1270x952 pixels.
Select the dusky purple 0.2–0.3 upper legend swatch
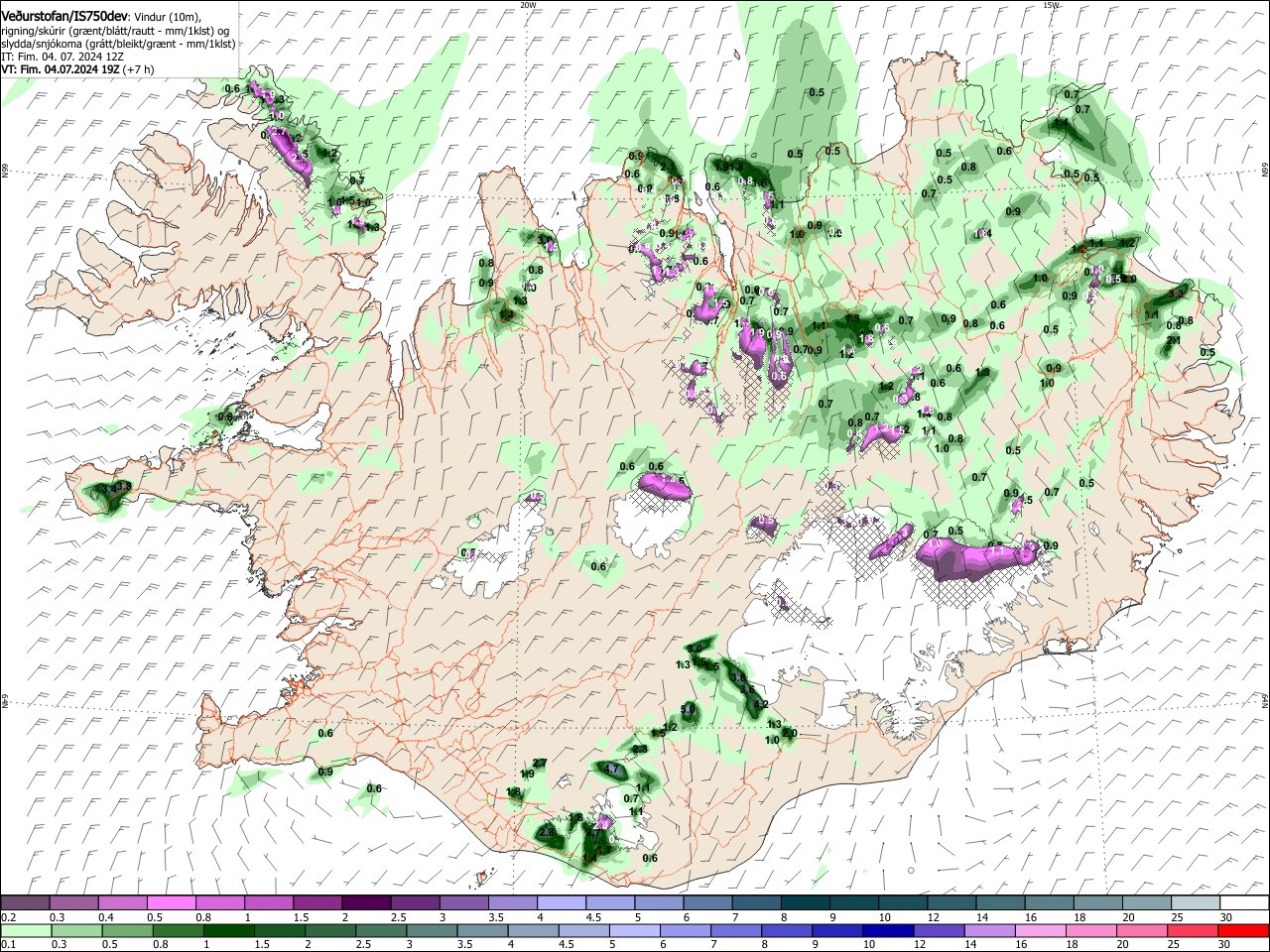click(x=25, y=903)
